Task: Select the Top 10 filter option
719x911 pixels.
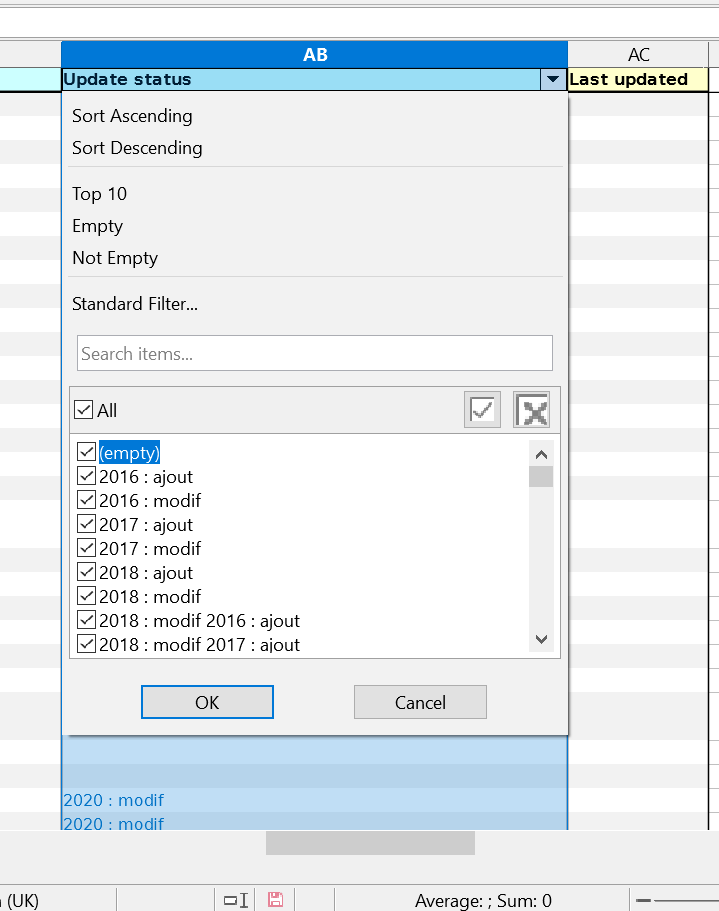Action: 99,193
